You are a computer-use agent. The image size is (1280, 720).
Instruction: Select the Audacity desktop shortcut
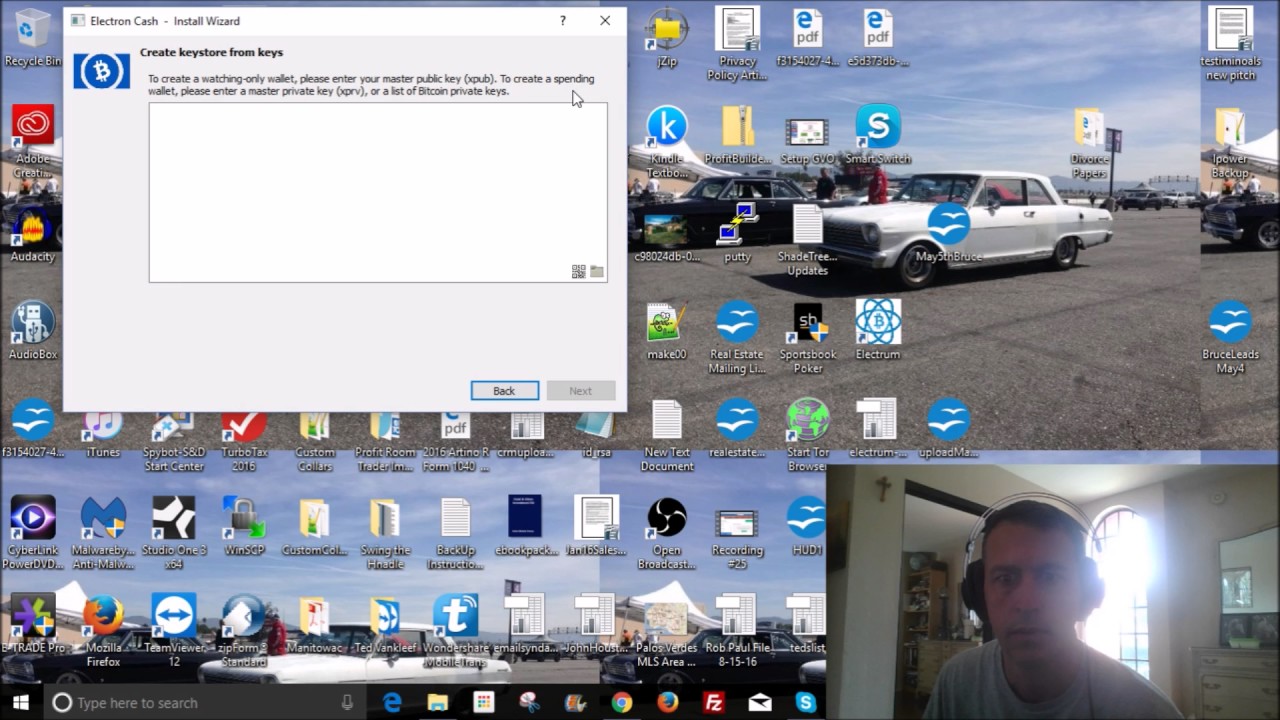32,233
